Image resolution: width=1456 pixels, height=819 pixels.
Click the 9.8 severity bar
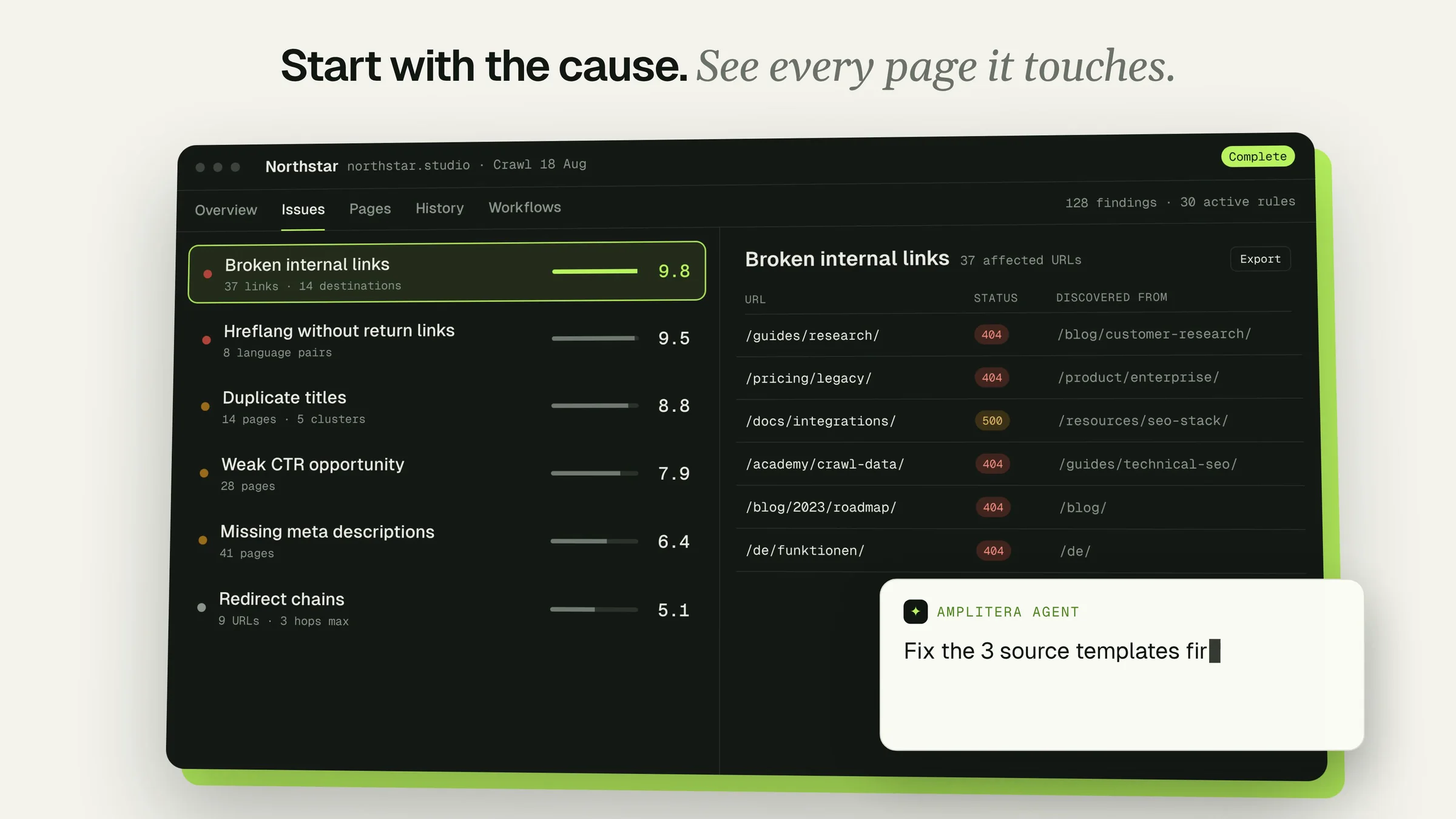click(595, 271)
